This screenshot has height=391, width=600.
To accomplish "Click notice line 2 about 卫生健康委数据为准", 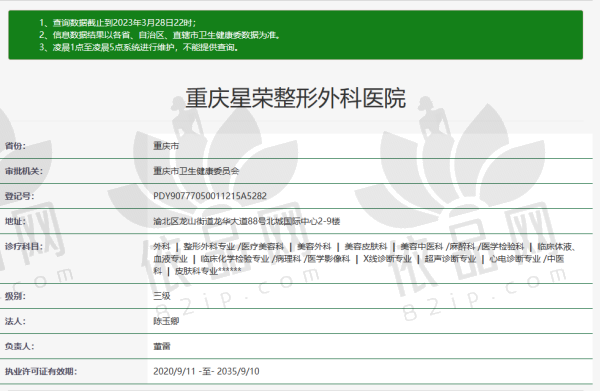I will pos(160,35).
